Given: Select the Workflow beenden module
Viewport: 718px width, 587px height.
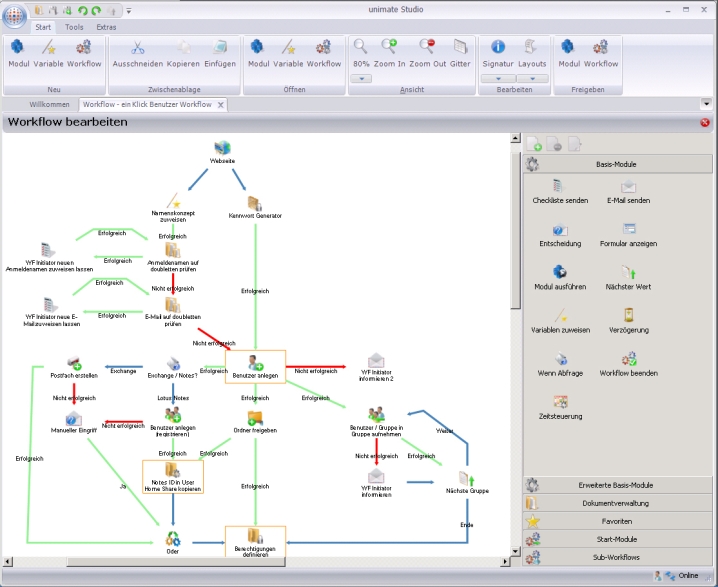Looking at the screenshot, I should (628, 363).
